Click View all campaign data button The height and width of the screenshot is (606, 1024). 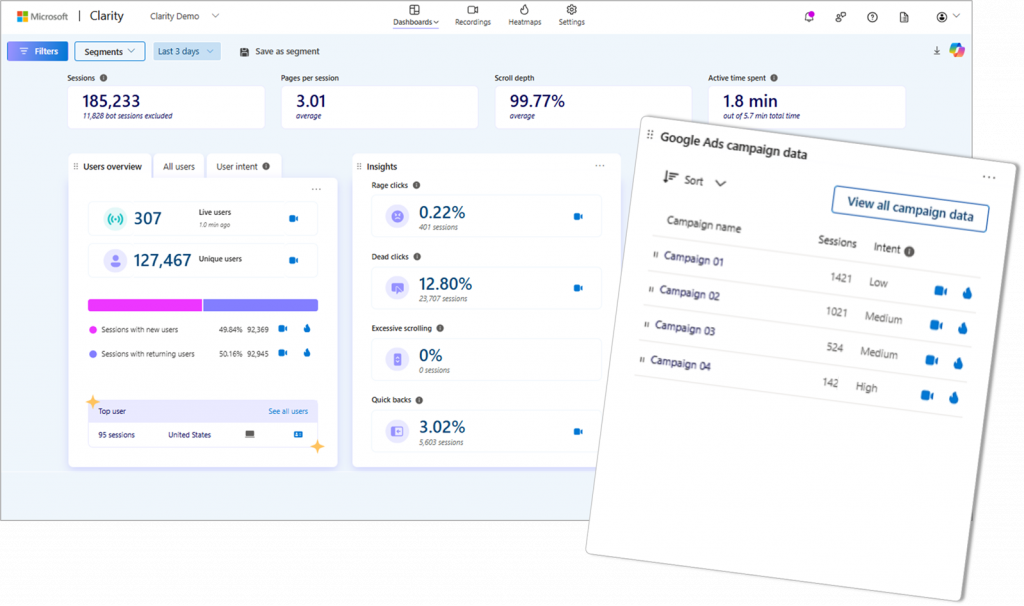(x=910, y=209)
